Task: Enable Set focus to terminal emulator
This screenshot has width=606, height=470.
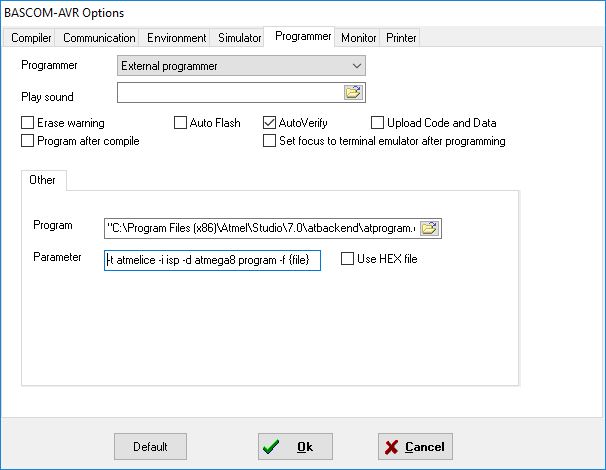Action: (269, 141)
